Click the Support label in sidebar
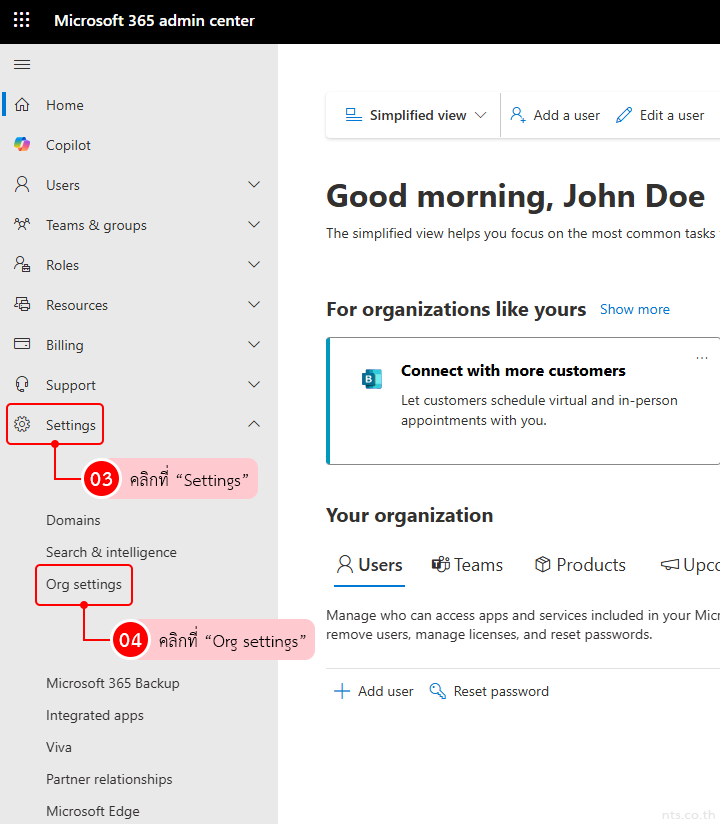Image resolution: width=720 pixels, height=824 pixels. click(x=71, y=385)
